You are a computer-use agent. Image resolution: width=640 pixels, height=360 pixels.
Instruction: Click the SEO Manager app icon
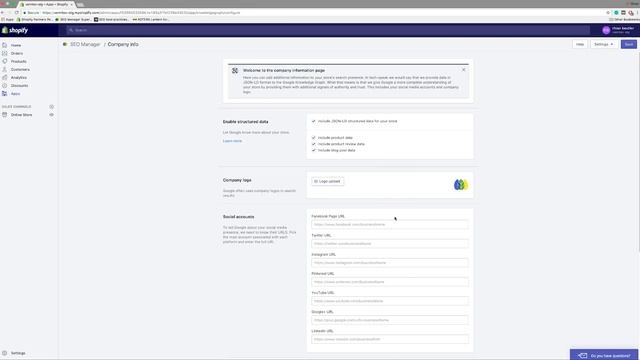click(x=65, y=44)
